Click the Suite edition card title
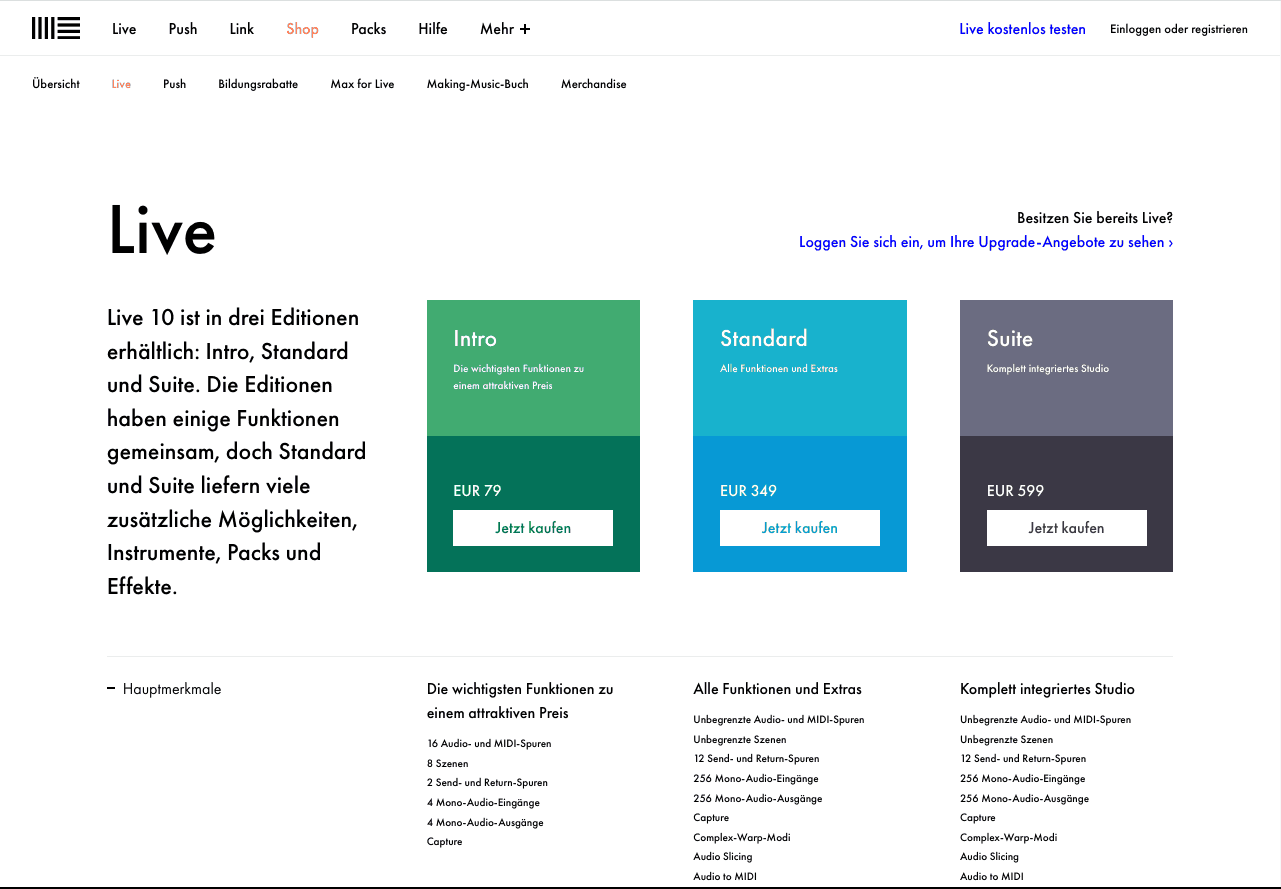This screenshot has width=1281, height=889. [1010, 338]
